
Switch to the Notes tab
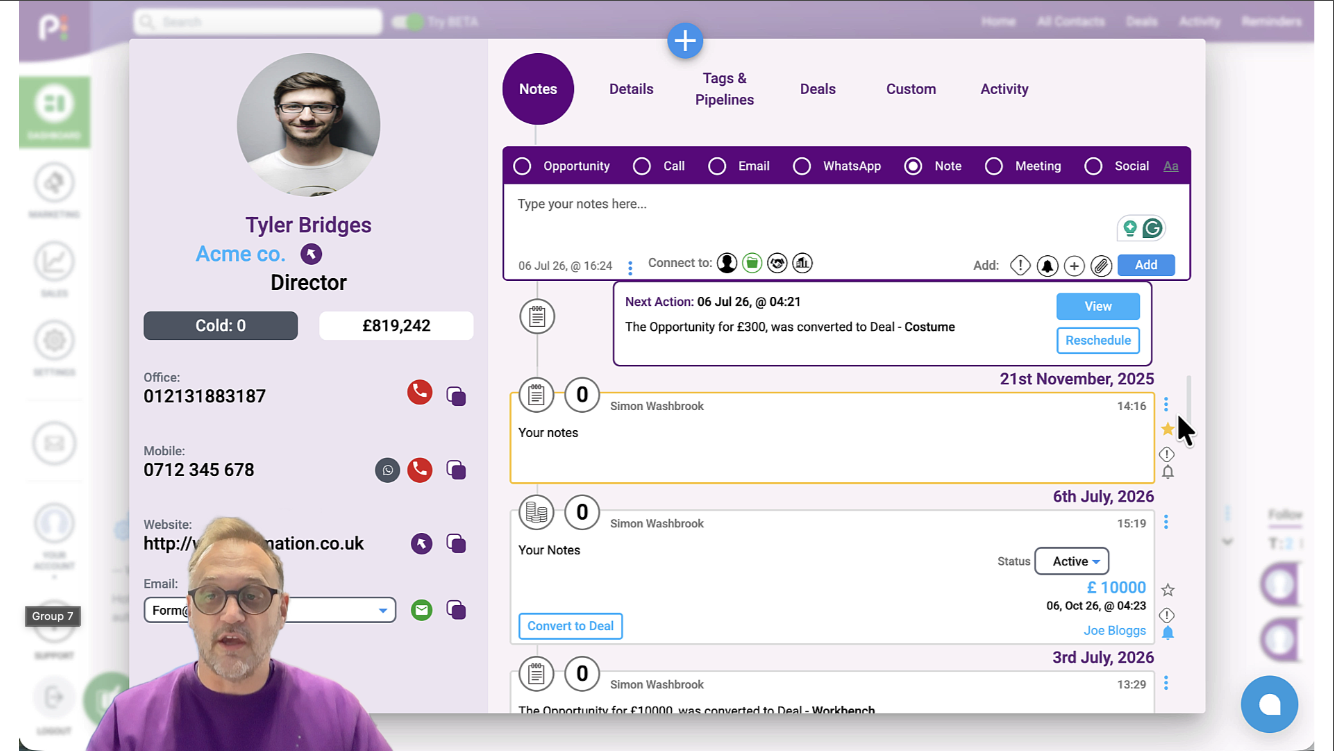pos(538,89)
